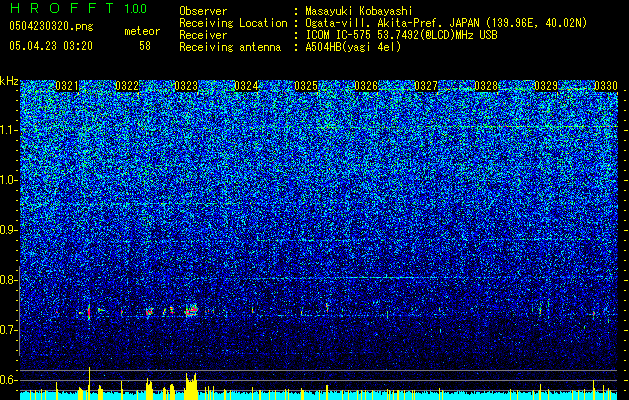Click the 0322 time marker

tap(127, 86)
